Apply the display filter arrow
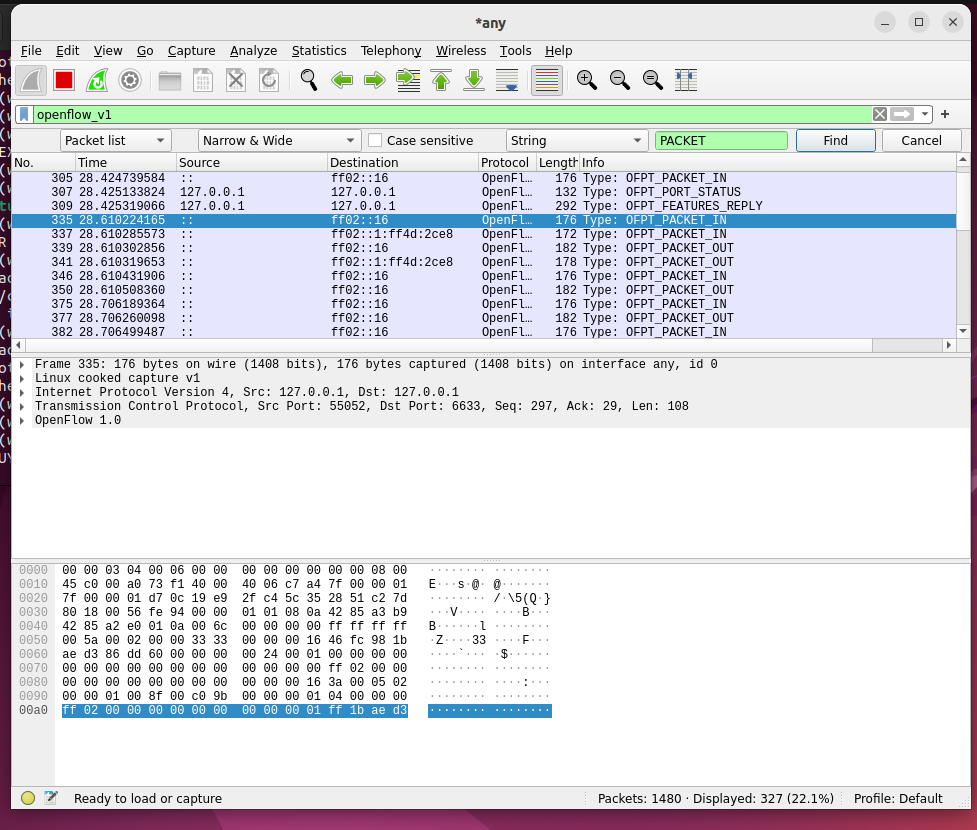The width and height of the screenshot is (977, 830). [902, 114]
